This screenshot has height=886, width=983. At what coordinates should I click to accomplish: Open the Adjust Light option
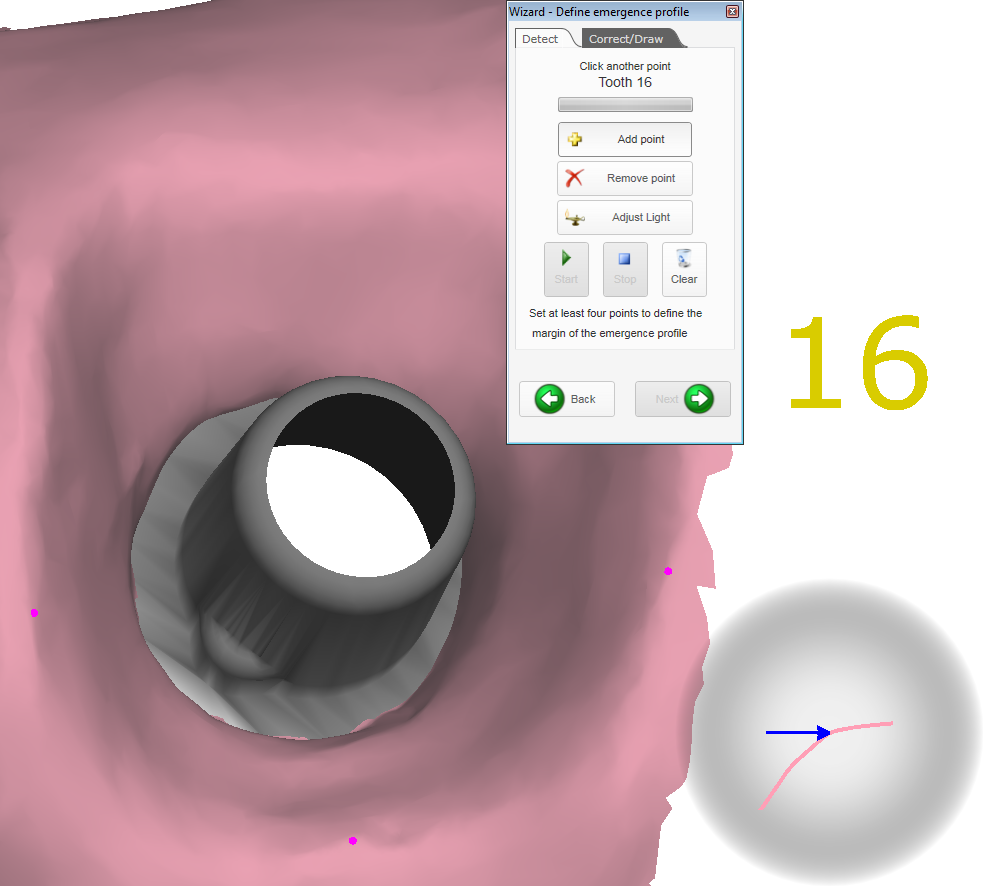(624, 217)
